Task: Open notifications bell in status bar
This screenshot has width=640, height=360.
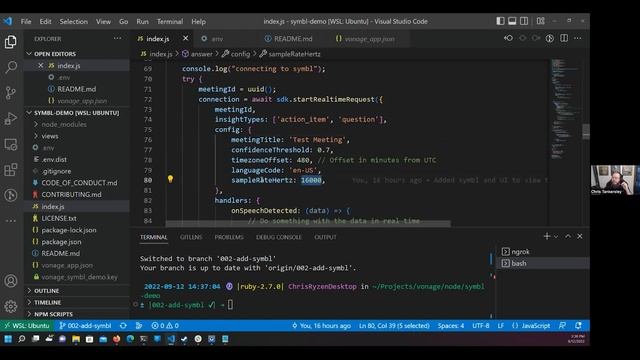Action: (x=578, y=326)
